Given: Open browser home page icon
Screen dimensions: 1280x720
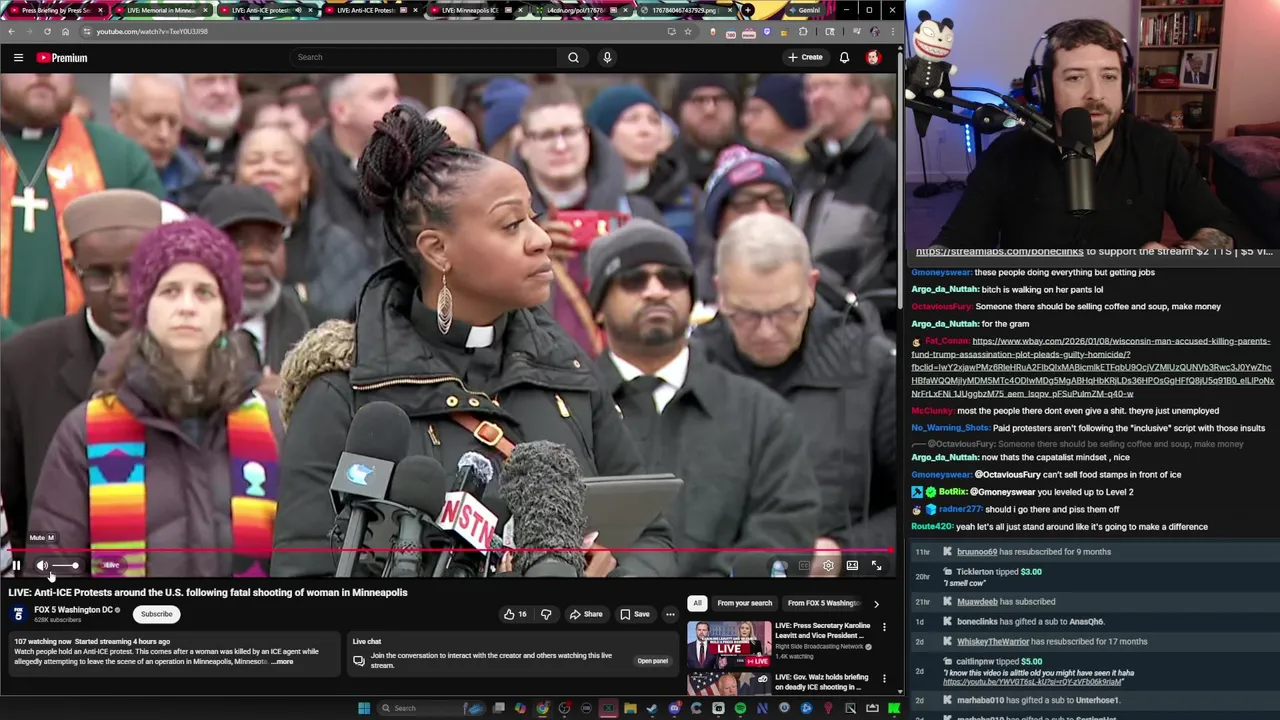Looking at the screenshot, I should (x=65, y=31).
